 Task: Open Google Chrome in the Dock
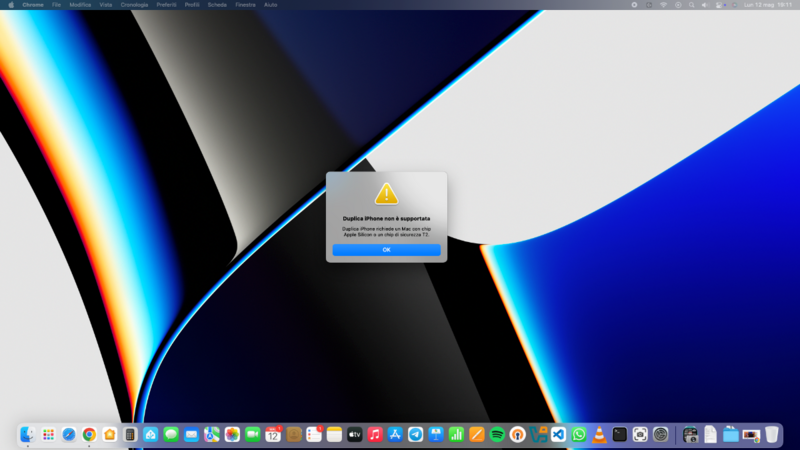(89, 434)
